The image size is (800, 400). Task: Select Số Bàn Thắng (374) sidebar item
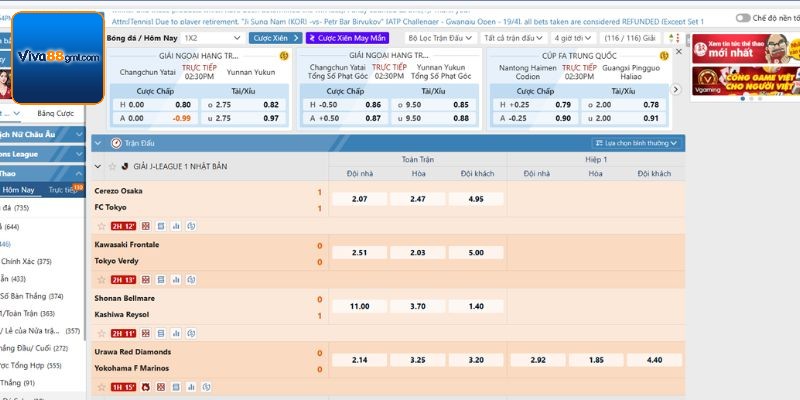coord(32,296)
